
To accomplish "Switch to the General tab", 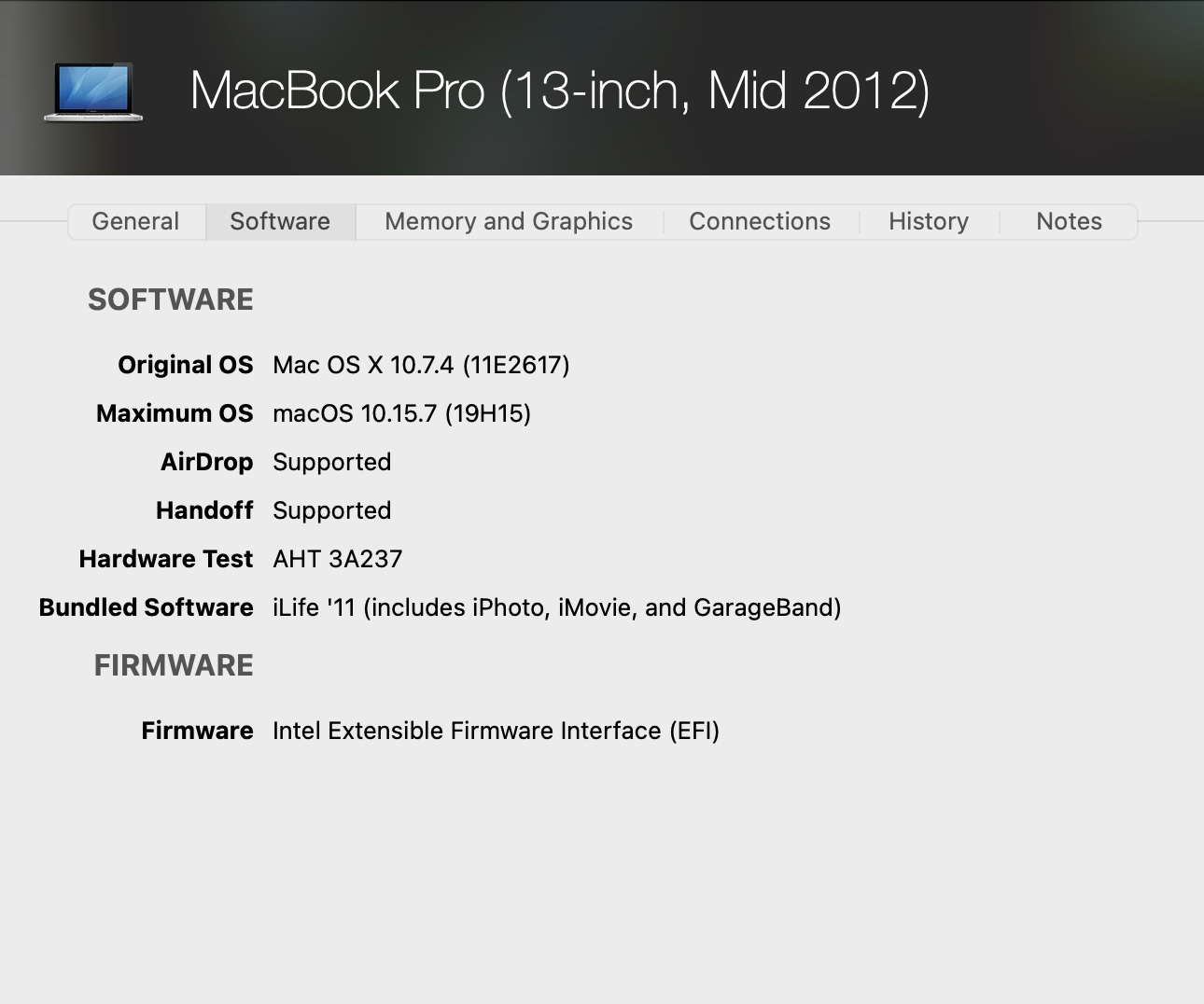I will pyautogui.click(x=136, y=222).
